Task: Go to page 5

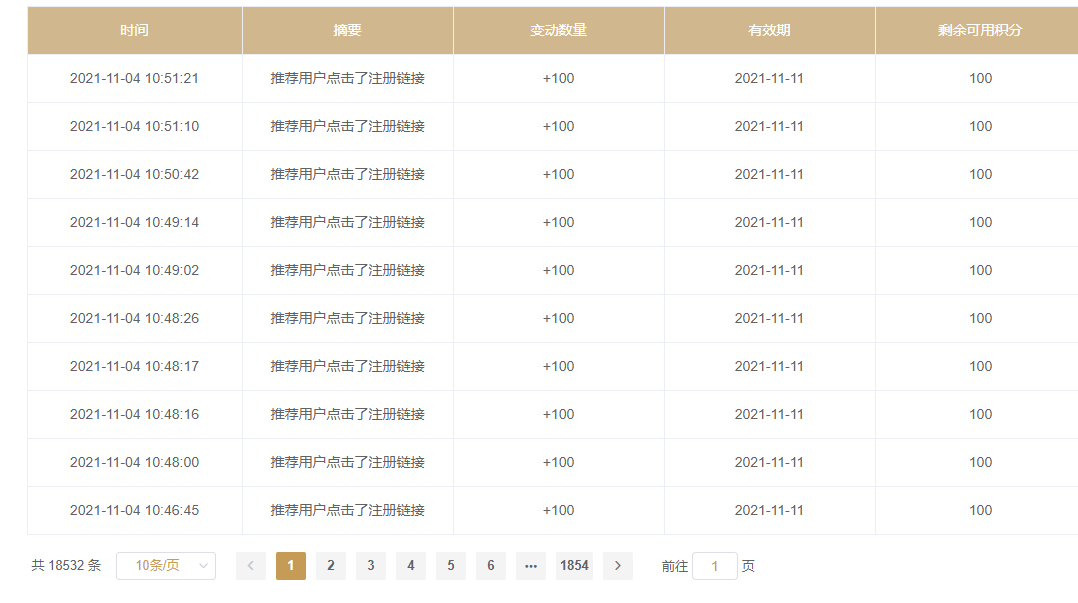Action: click(x=451, y=566)
